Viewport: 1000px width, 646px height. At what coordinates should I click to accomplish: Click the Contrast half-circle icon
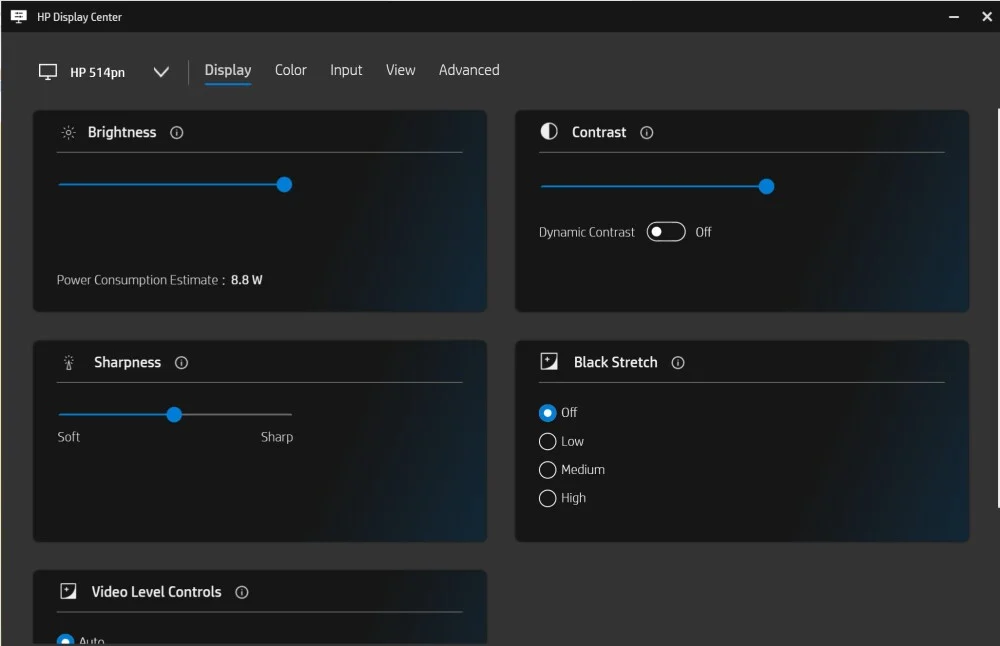549,132
